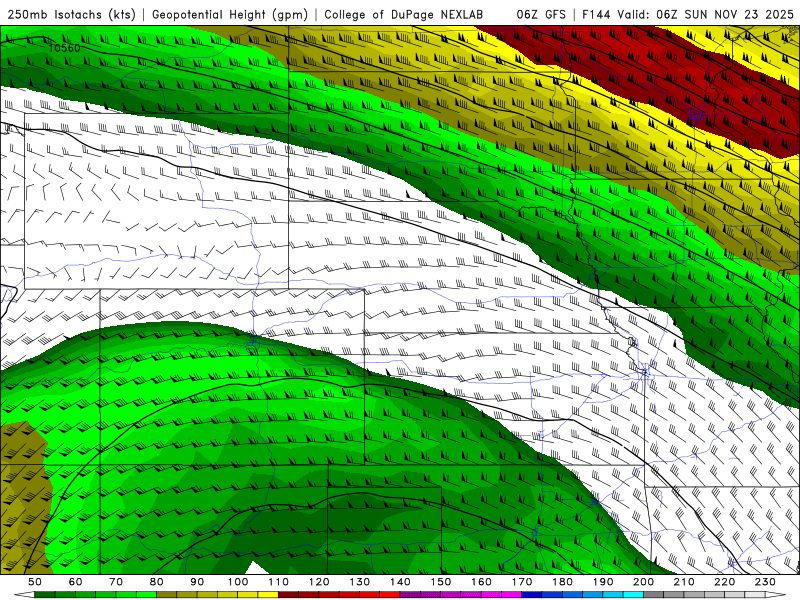Click the 110 label on the color scale
The image size is (800, 600).
279,582
